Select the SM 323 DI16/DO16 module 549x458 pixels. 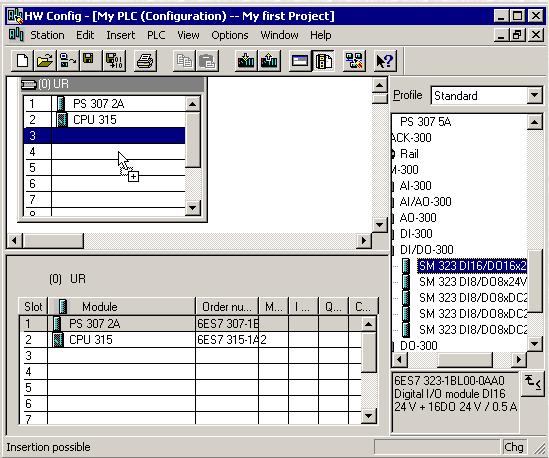[472, 266]
